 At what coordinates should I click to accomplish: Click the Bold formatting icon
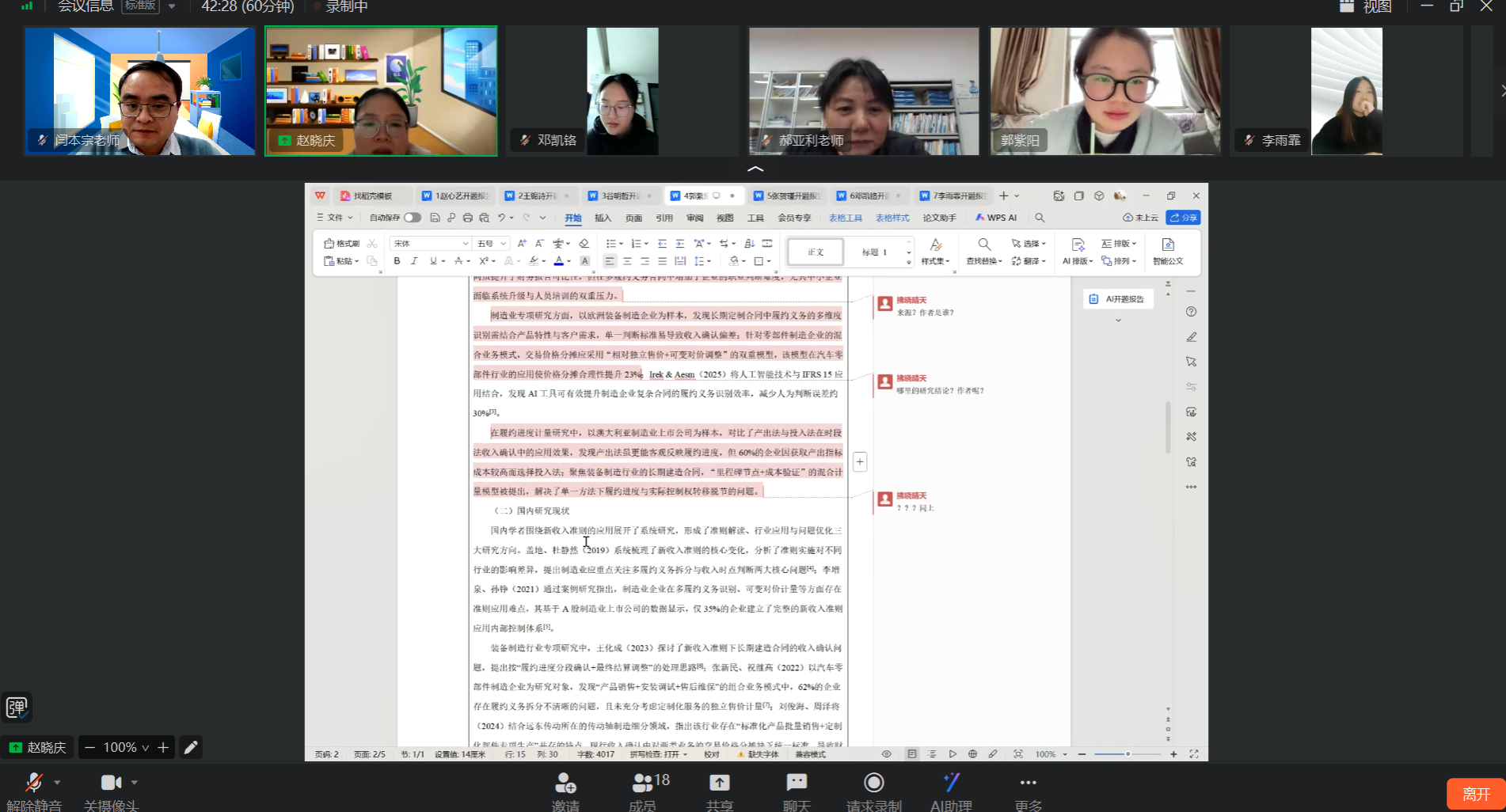click(397, 261)
